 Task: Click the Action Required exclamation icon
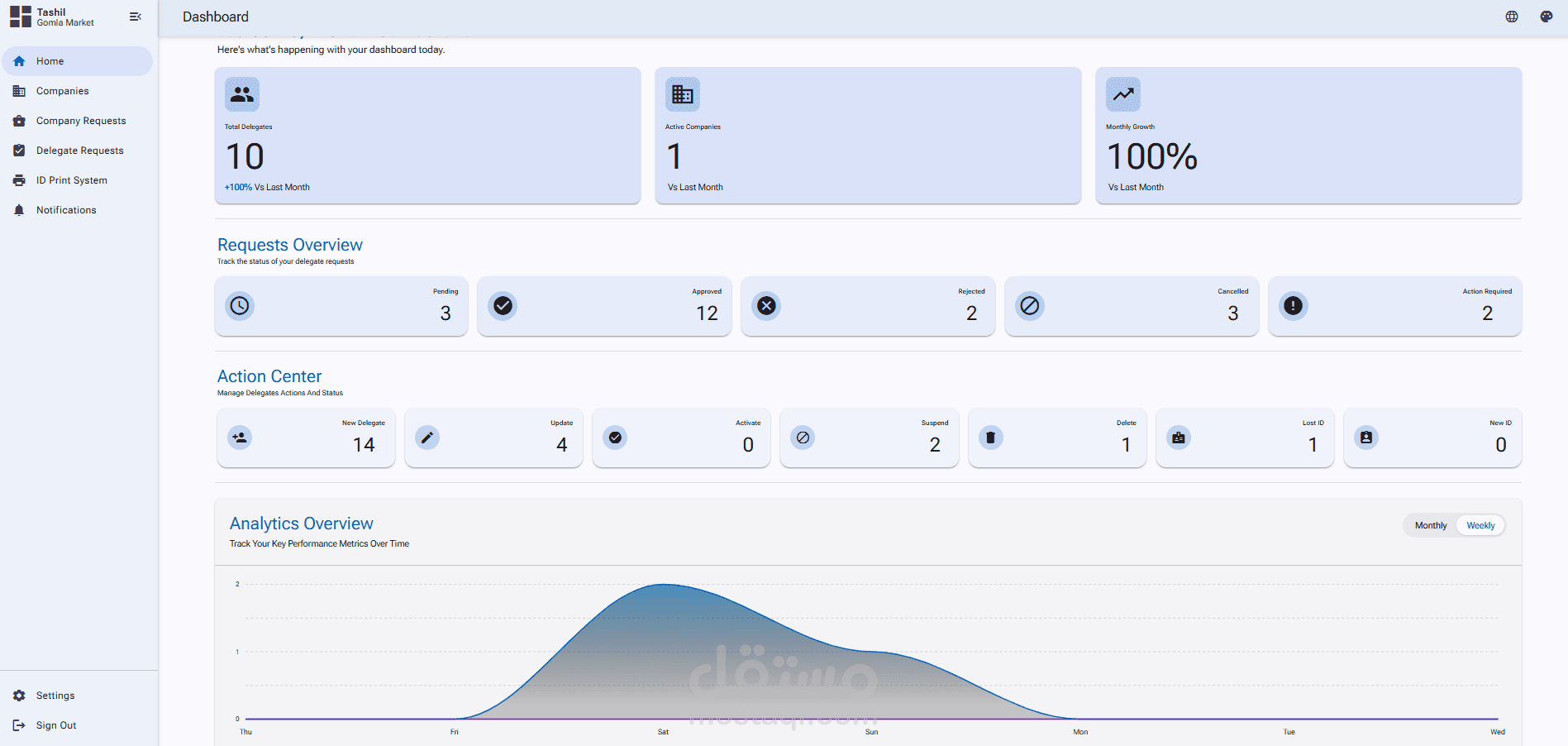coord(1294,306)
